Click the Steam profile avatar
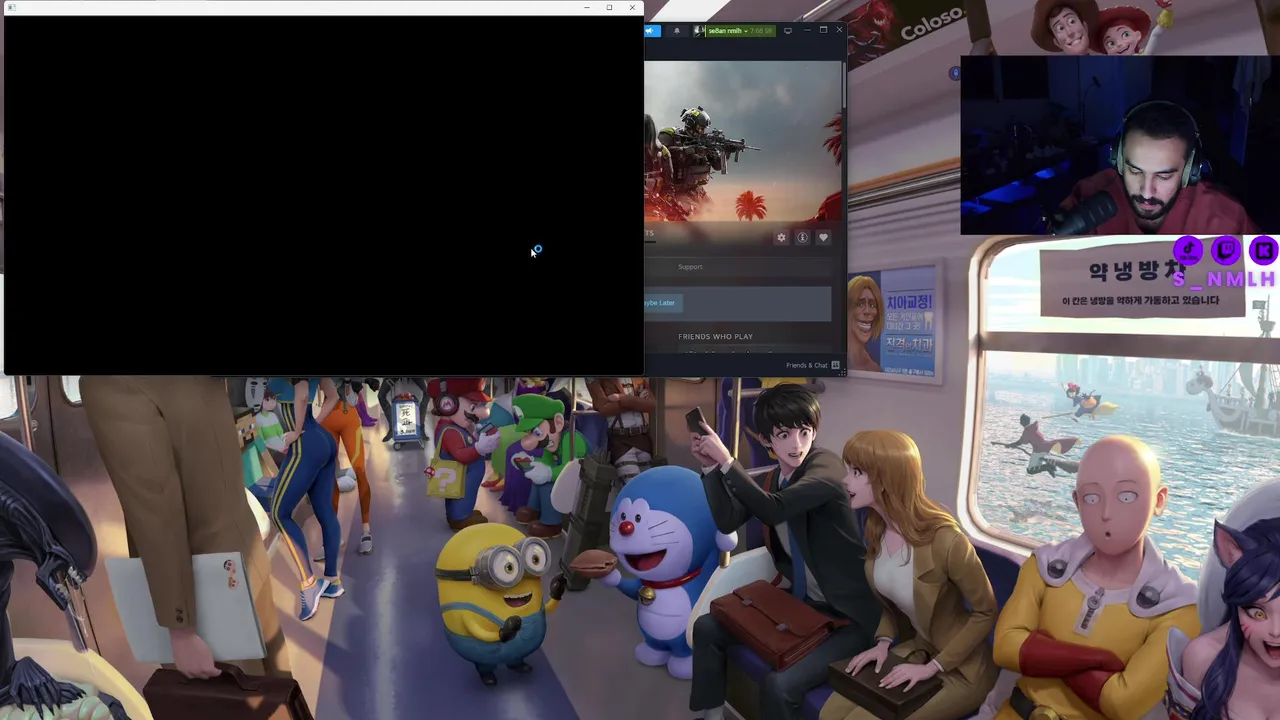This screenshot has height=720, width=1280. point(699,31)
